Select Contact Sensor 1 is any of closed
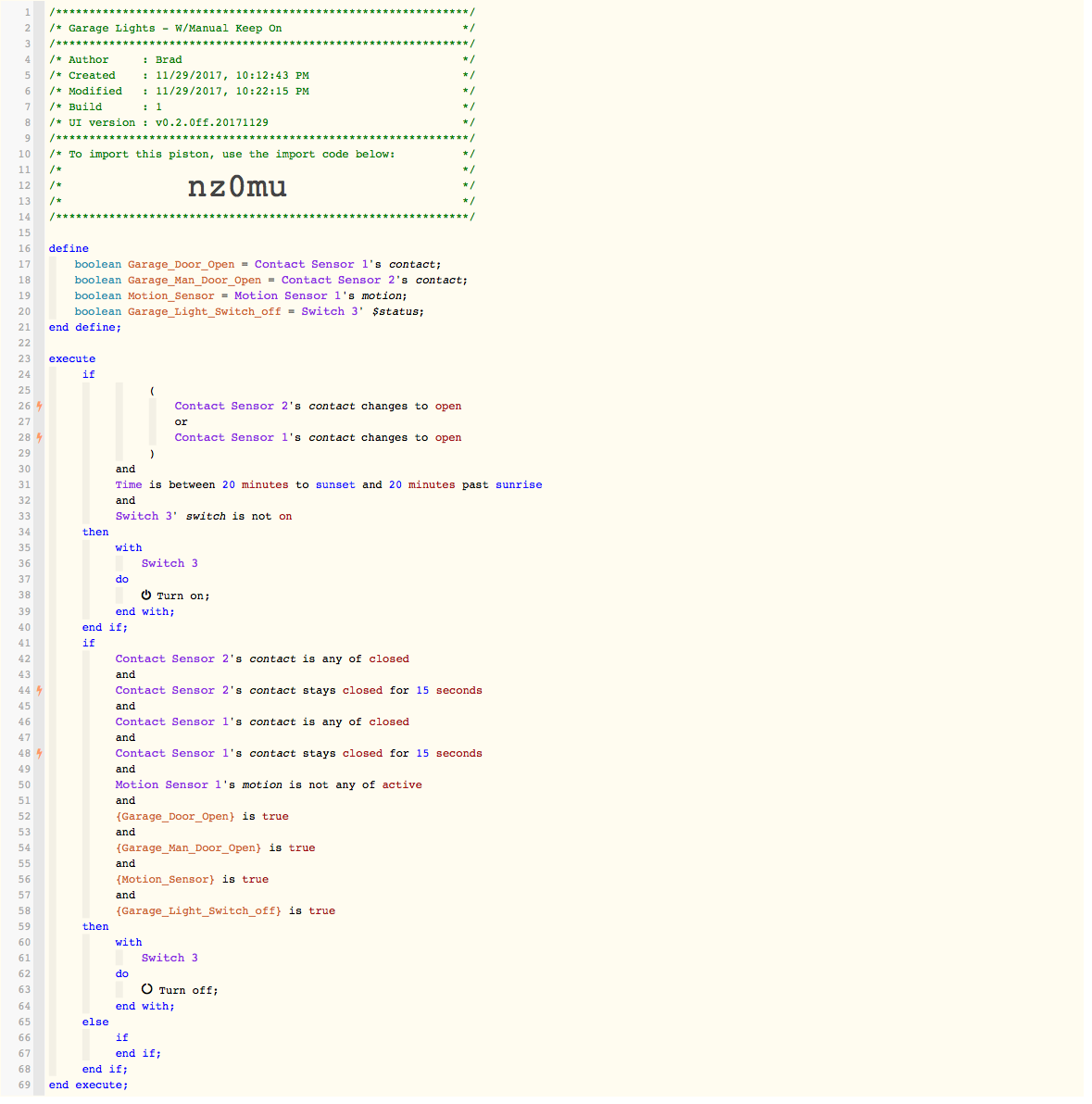This screenshot has width=1092, height=1104. click(262, 721)
